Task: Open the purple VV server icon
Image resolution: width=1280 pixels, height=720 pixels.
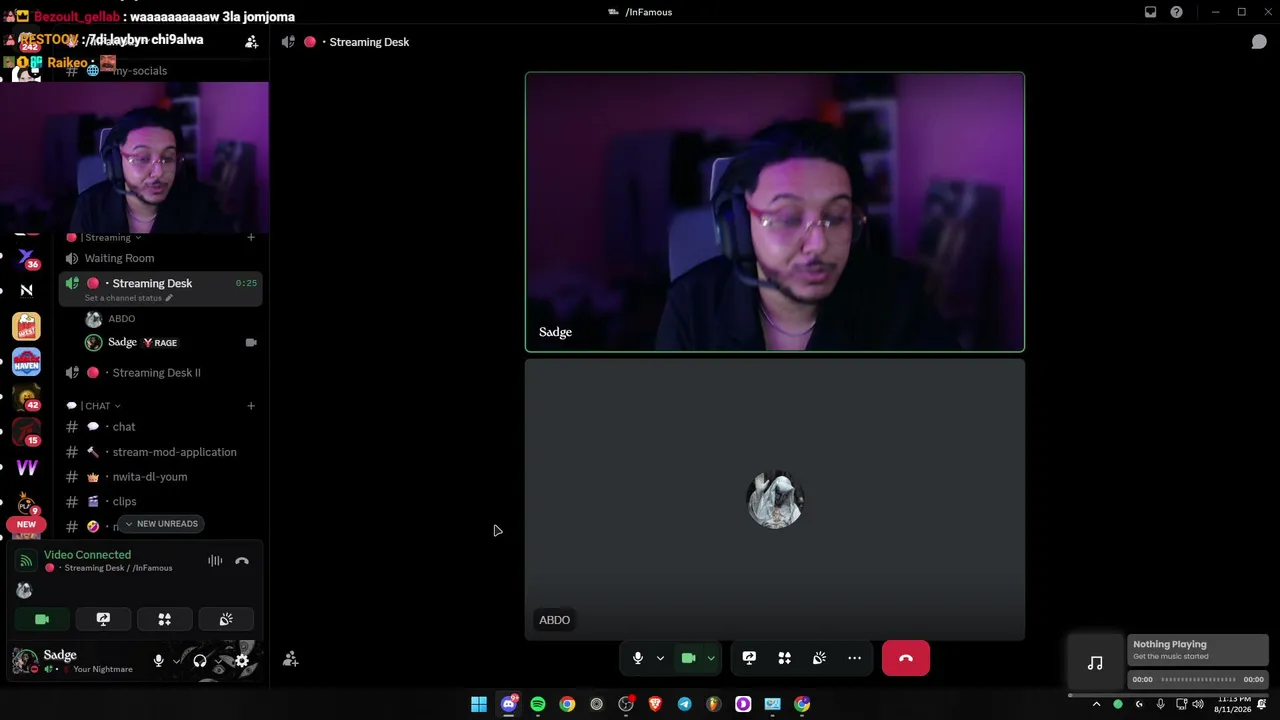Action: [27, 468]
